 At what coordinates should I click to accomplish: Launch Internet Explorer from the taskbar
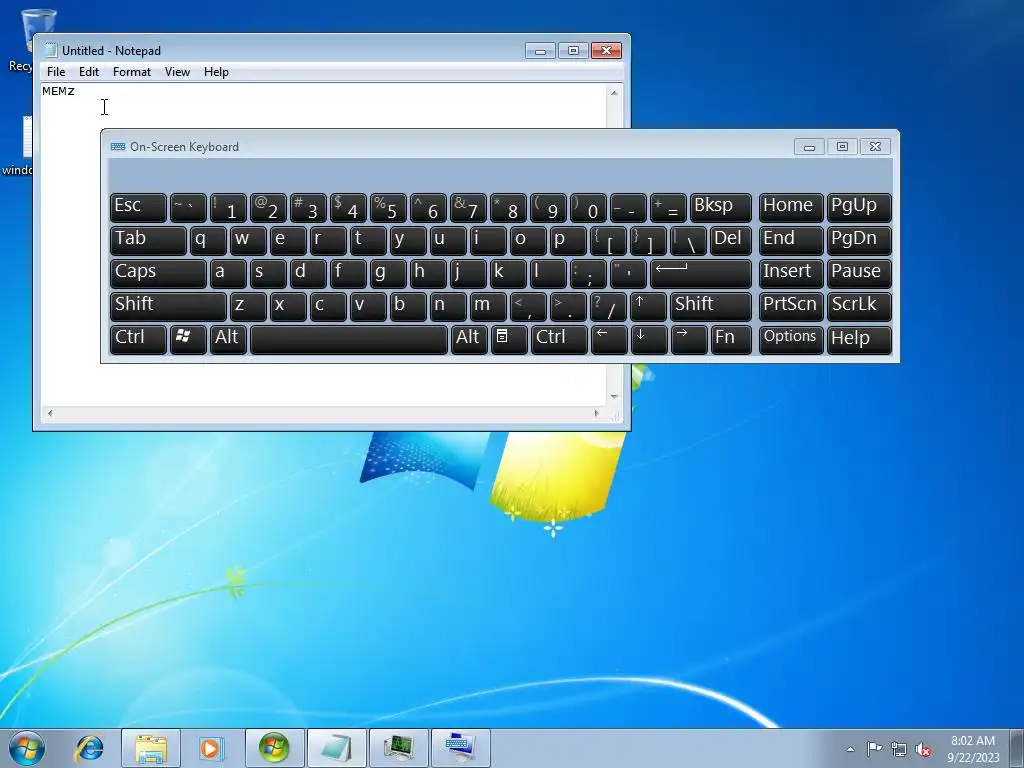coord(89,748)
